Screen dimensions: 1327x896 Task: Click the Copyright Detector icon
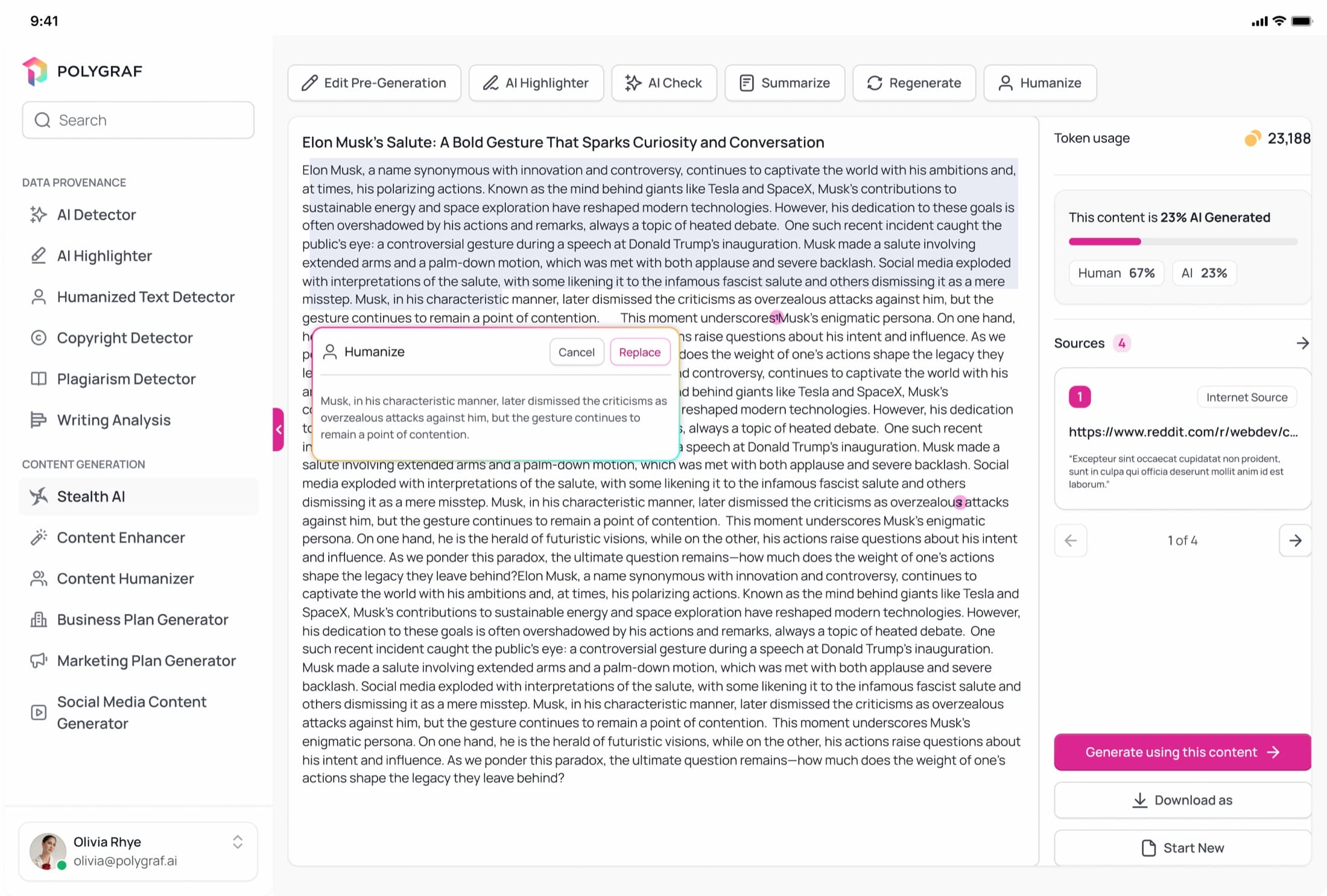point(39,338)
